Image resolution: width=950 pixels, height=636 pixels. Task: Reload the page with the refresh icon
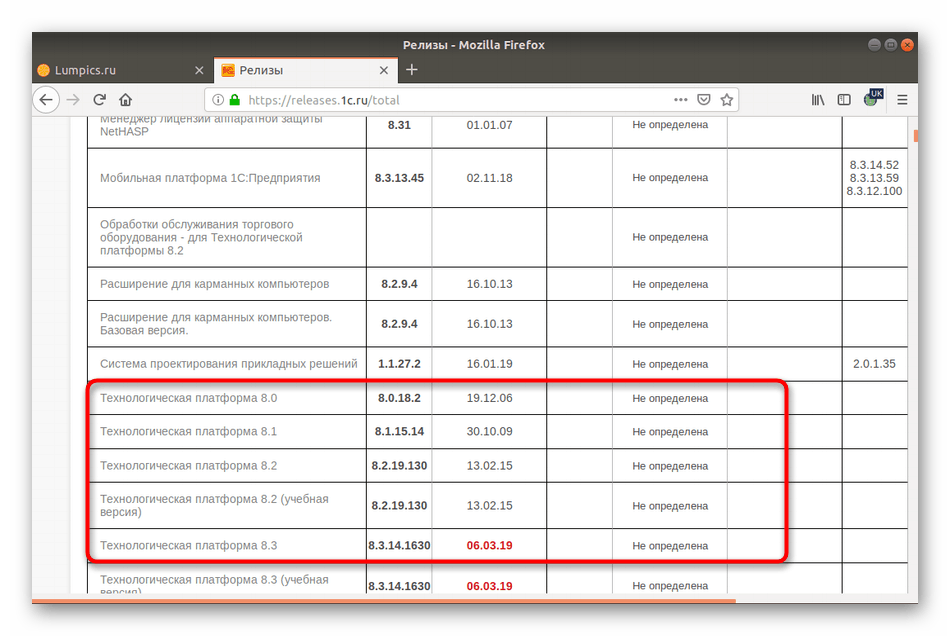100,100
